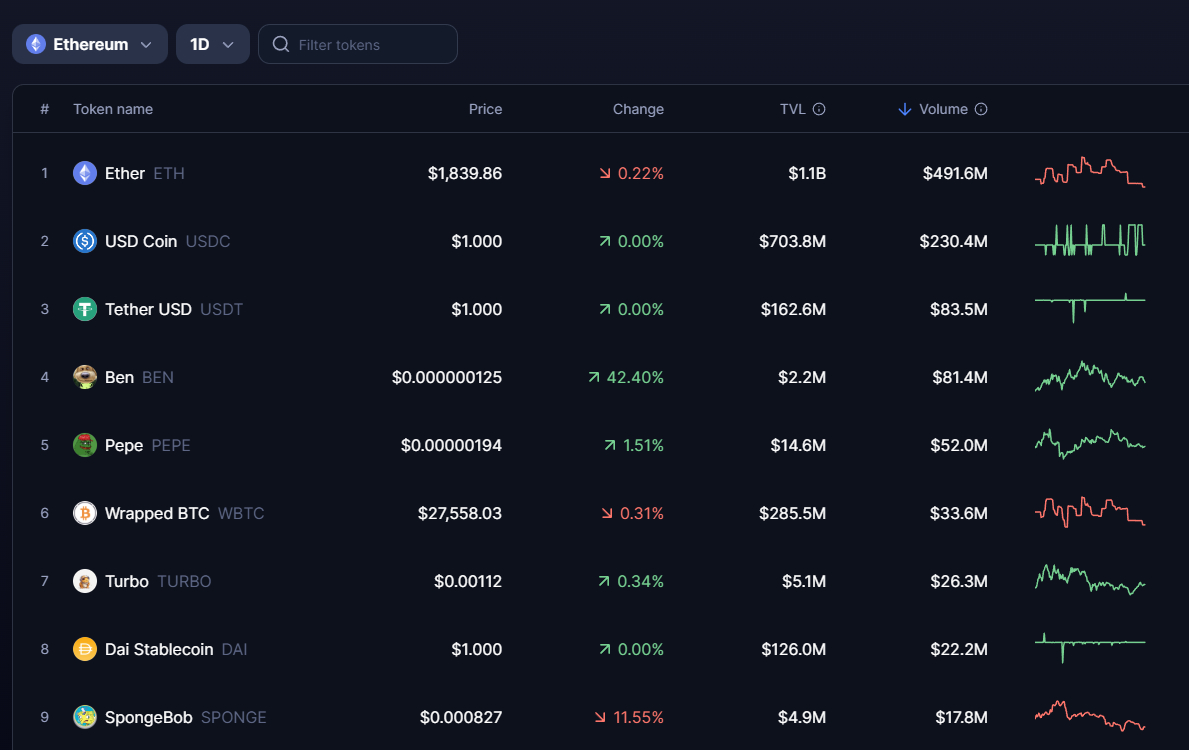
Task: Click the Ether token icon
Action: pyautogui.click(x=85, y=173)
